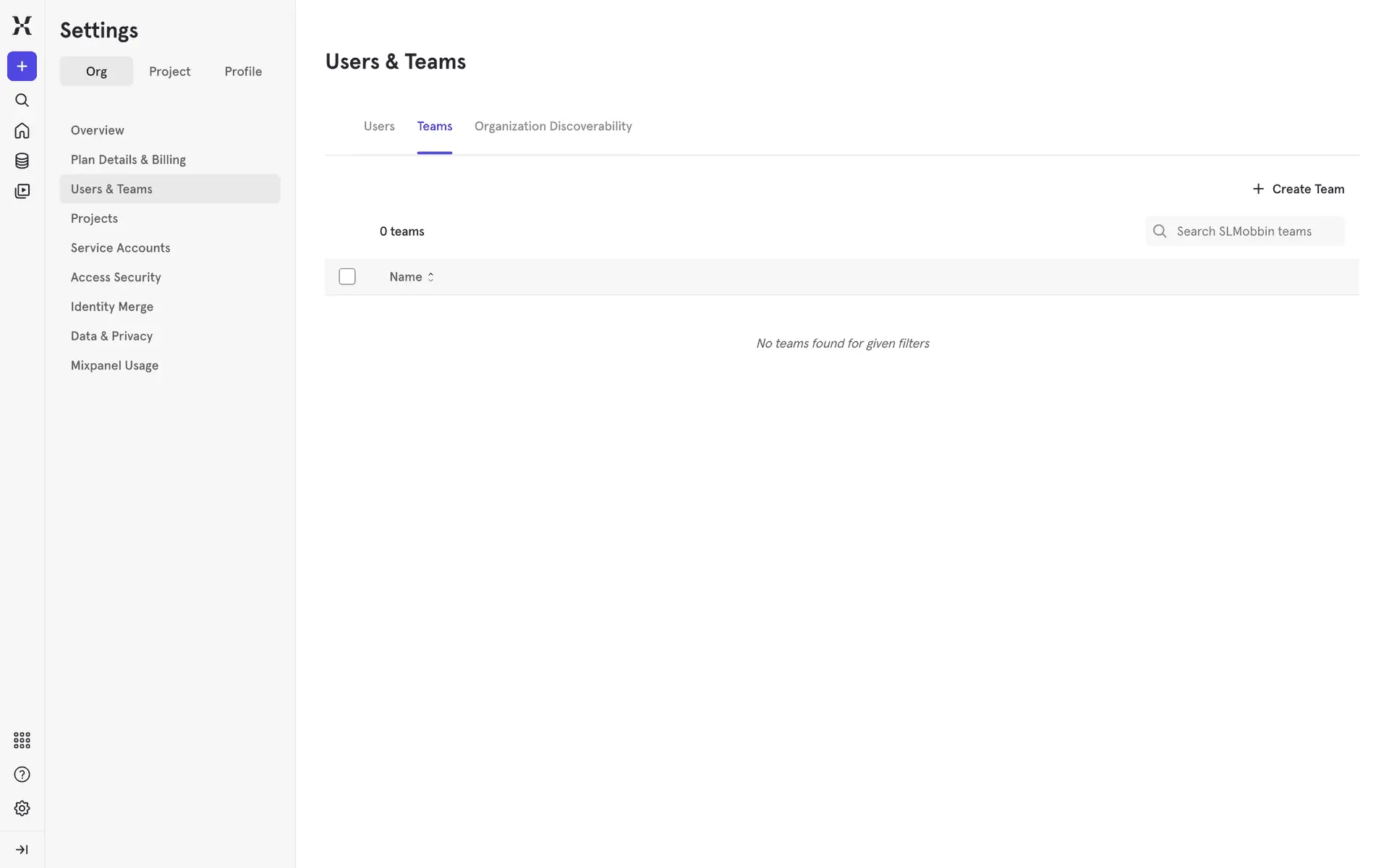Click the settings gear icon
Image resolution: width=1389 pixels, height=868 pixels.
[x=22, y=809]
